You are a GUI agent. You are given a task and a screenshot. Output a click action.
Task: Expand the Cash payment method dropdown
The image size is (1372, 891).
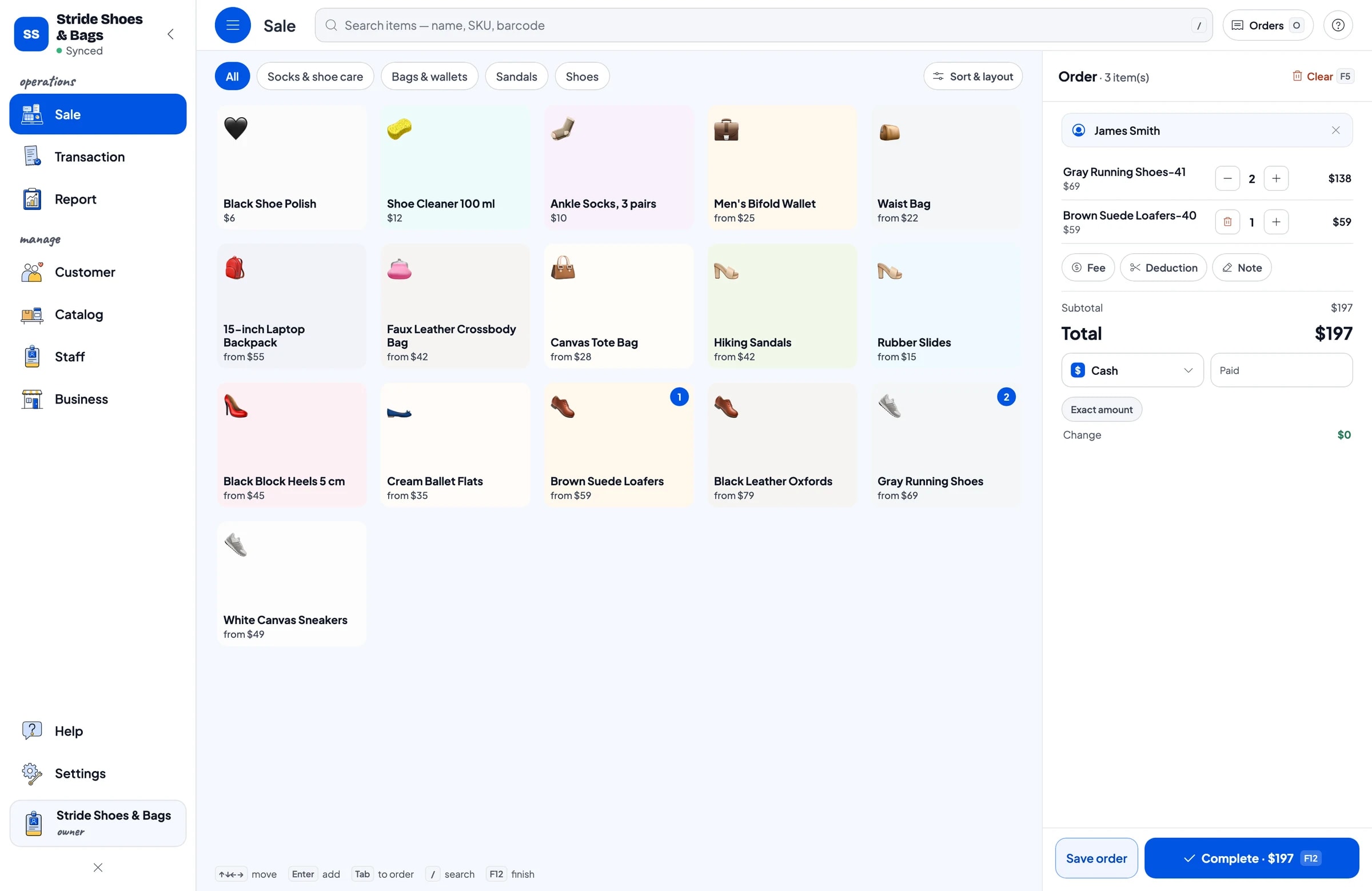coord(1131,370)
